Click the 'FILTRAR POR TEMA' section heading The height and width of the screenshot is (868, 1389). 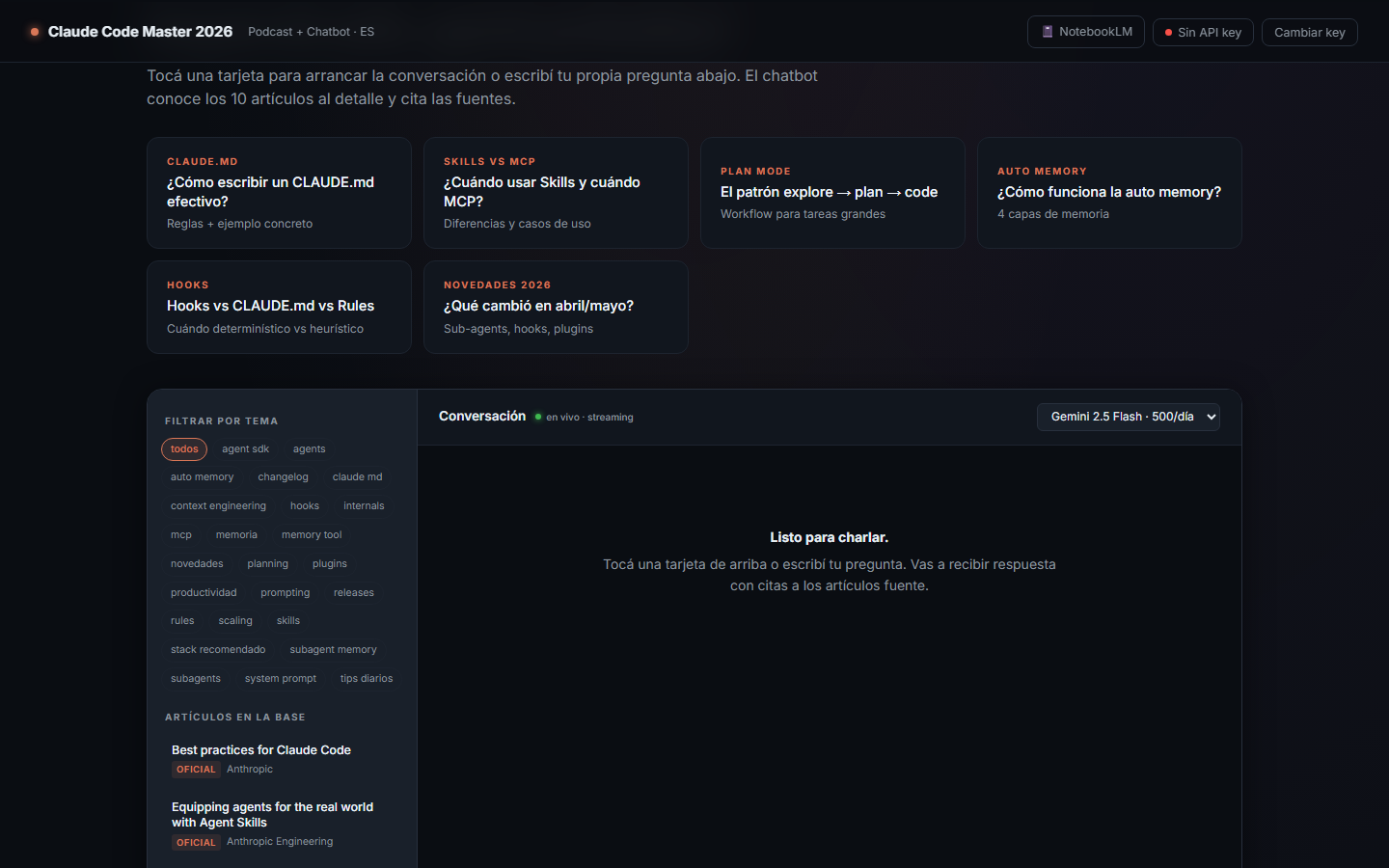click(x=221, y=421)
